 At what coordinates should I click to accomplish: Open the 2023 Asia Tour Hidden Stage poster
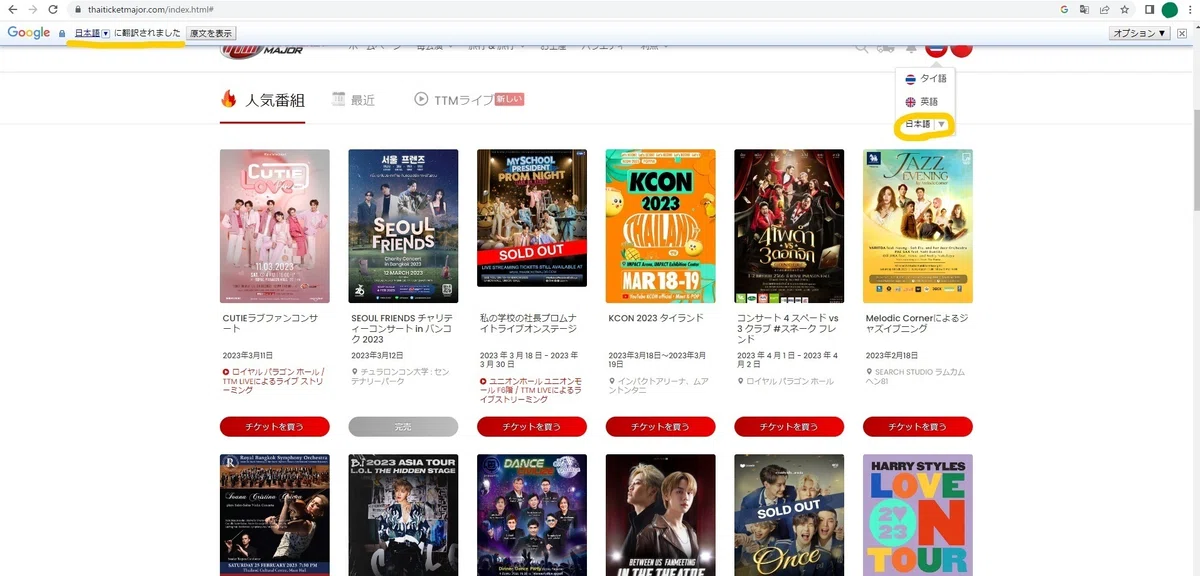pos(403,515)
